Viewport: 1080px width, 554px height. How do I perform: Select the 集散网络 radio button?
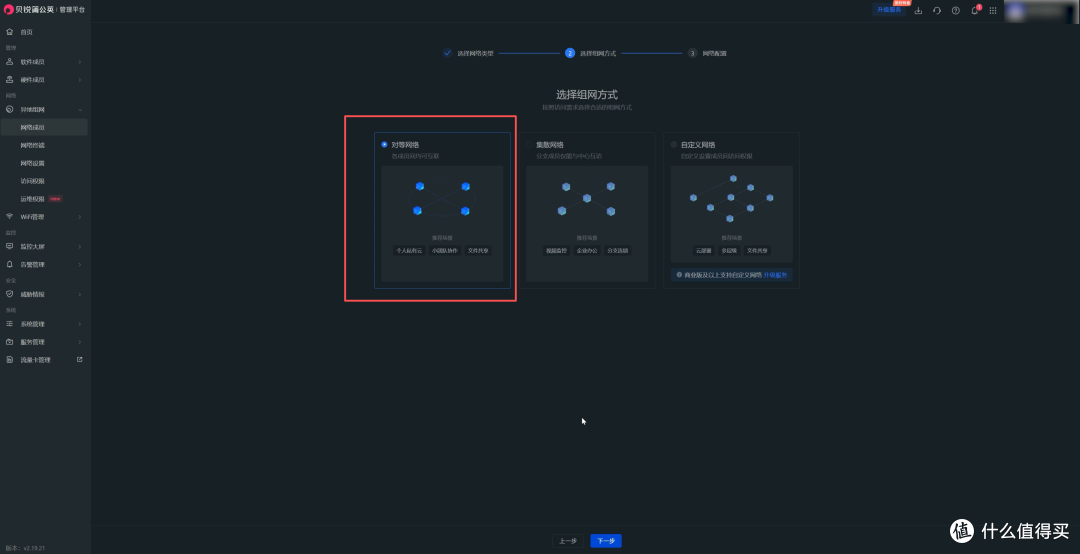point(529,145)
